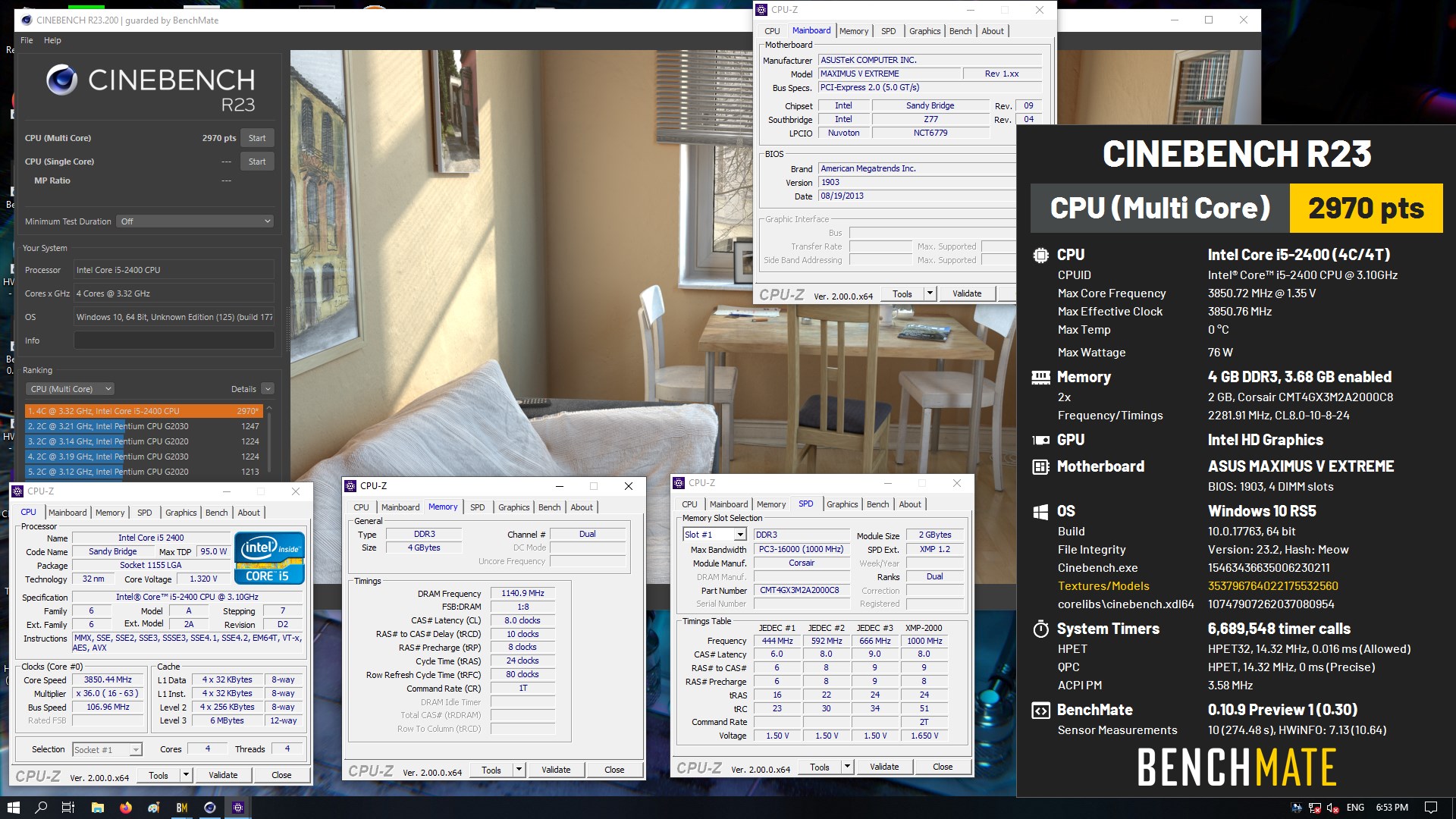Click Validate in CPU-Z Mainboard window
This screenshot has width=1456, height=819.
point(967,293)
